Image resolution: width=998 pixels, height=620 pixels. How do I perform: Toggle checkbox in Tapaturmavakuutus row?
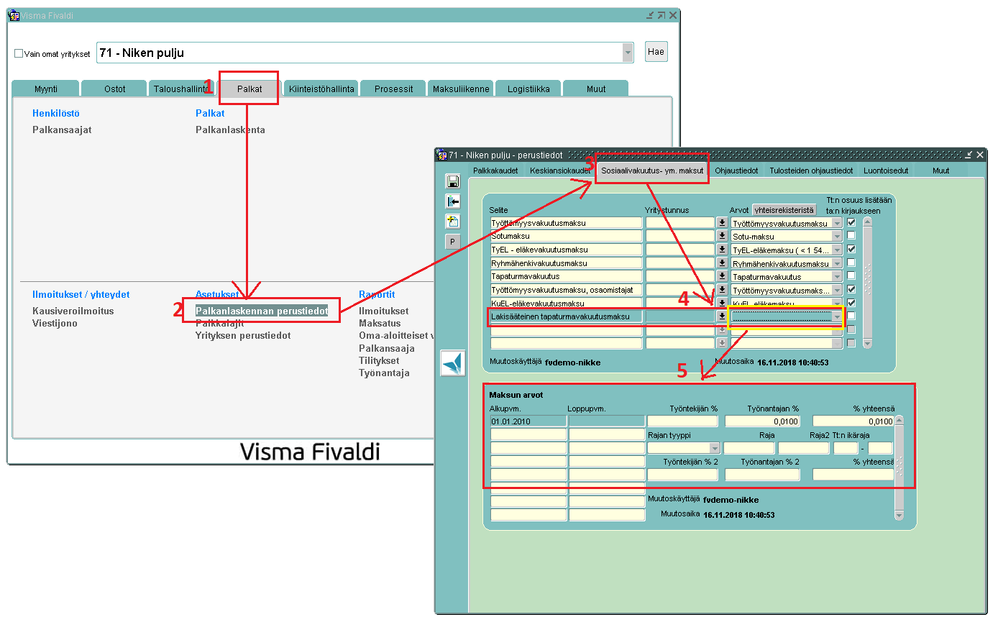(851, 276)
